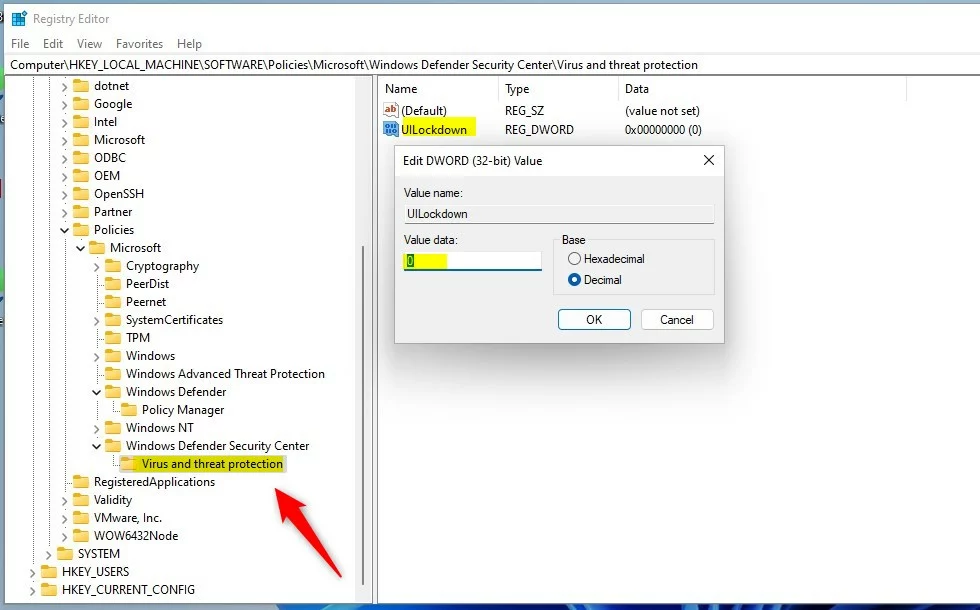Click the REG_DWORD type cell
This screenshot has height=610, width=980.
(x=539, y=129)
